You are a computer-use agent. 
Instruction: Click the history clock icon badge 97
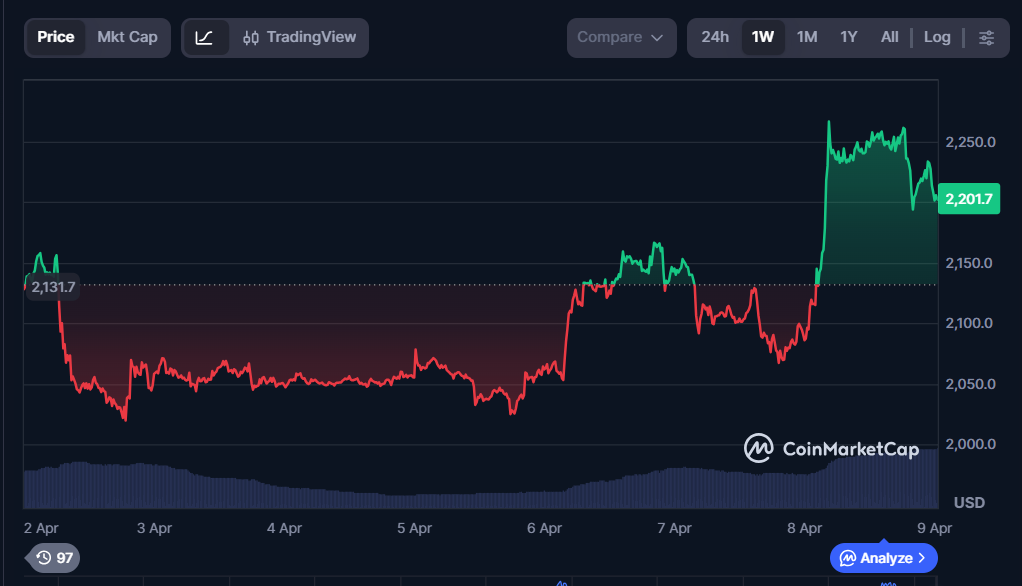pos(54,557)
